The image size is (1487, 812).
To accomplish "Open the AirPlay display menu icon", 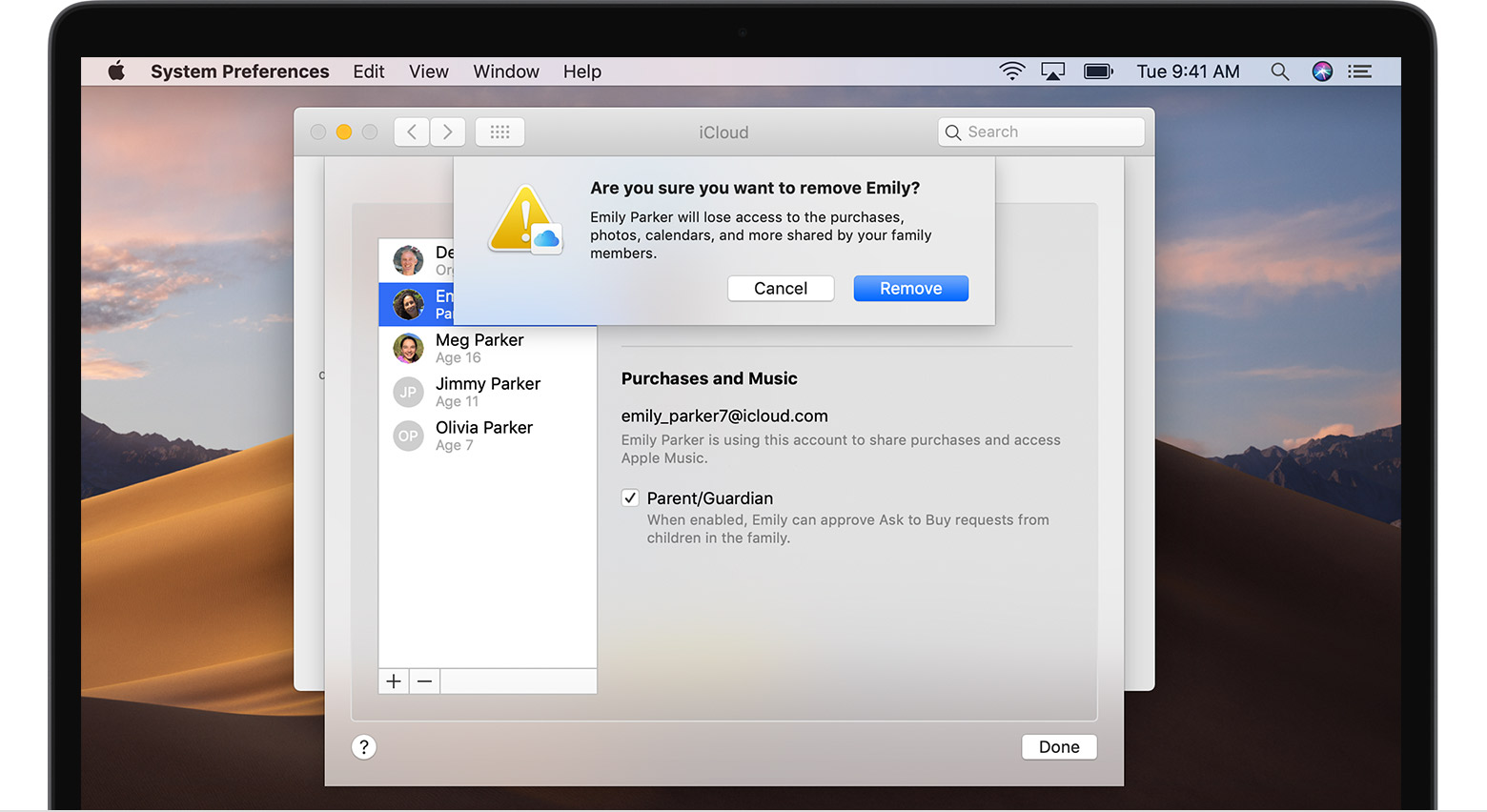I will click(1053, 71).
